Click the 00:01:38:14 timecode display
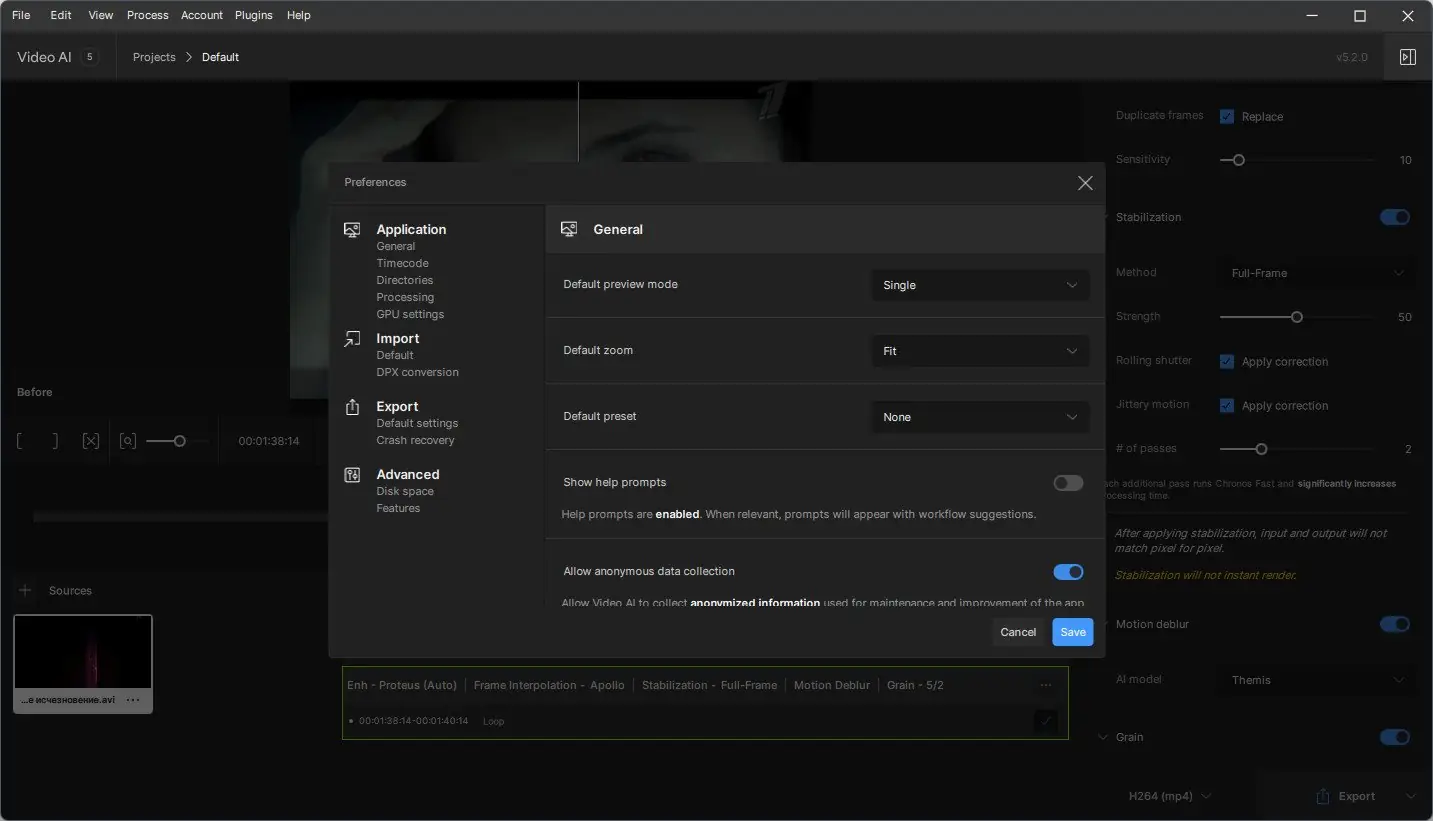The height and width of the screenshot is (821, 1433). click(269, 441)
